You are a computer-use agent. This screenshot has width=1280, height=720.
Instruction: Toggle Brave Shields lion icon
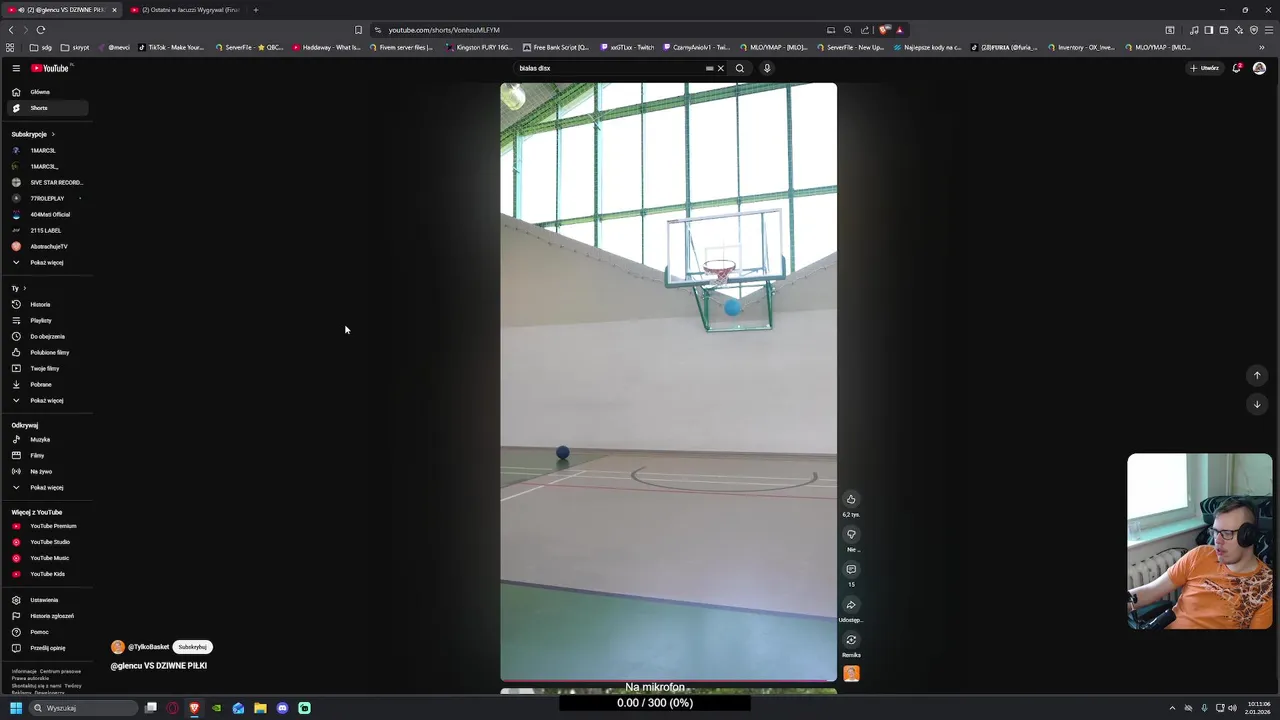click(x=884, y=30)
